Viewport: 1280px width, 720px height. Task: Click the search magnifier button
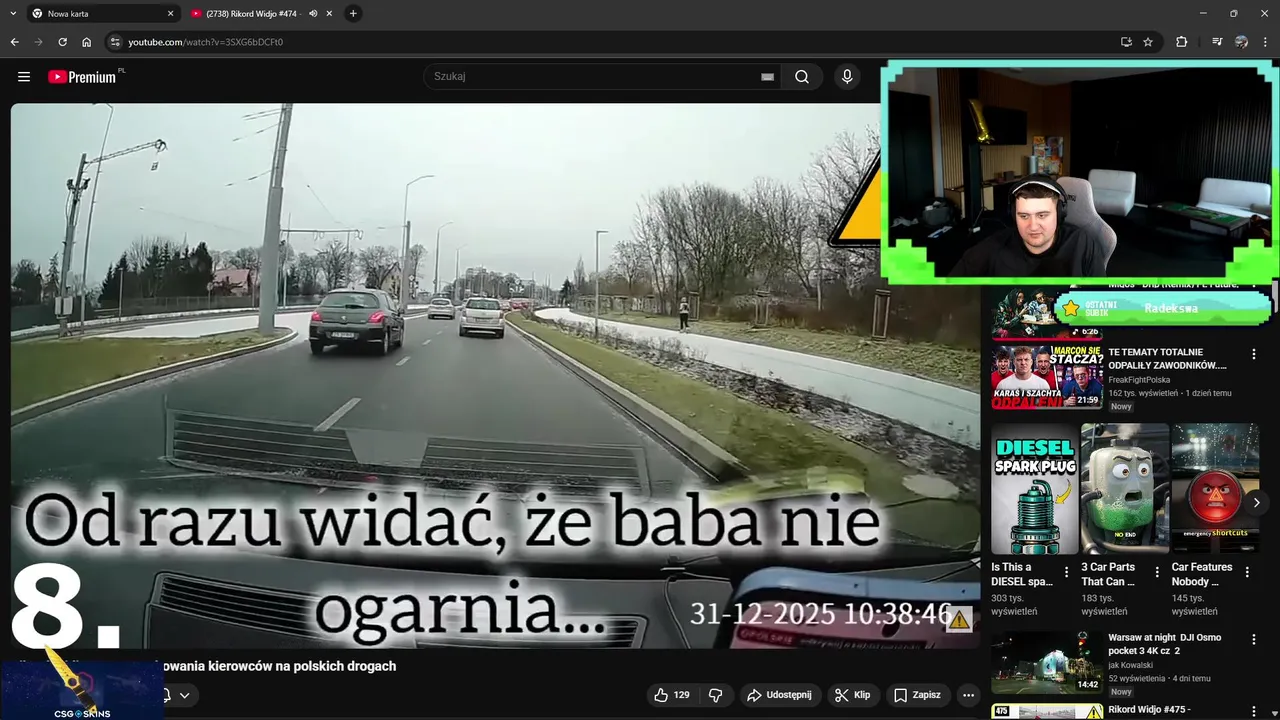pos(802,77)
